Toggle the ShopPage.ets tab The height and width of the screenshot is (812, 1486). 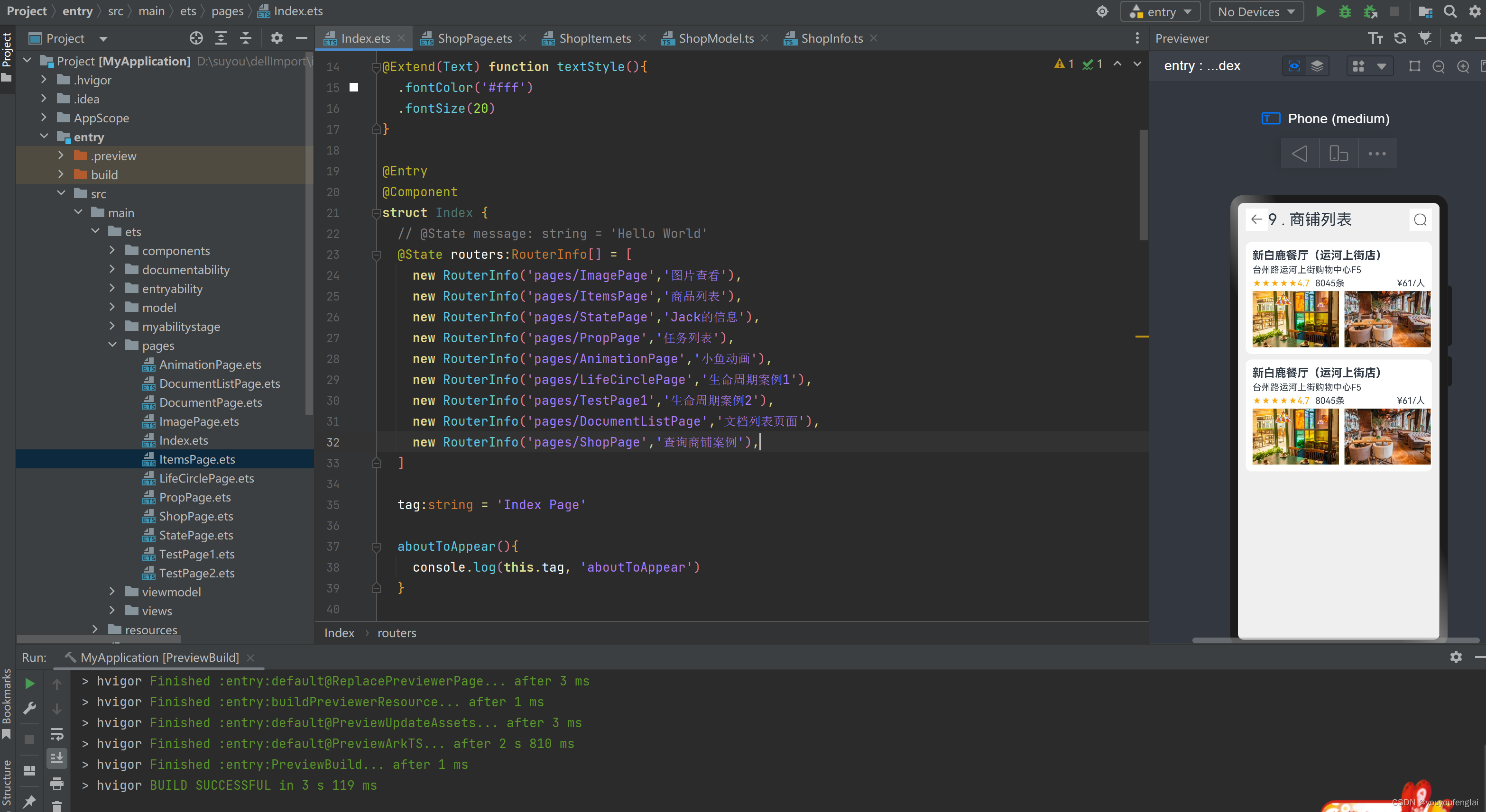[x=469, y=38]
